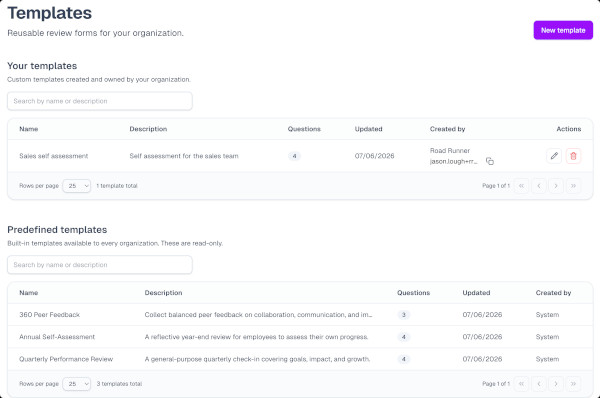Select question count badge for Annual Self-Assessment

403,337
